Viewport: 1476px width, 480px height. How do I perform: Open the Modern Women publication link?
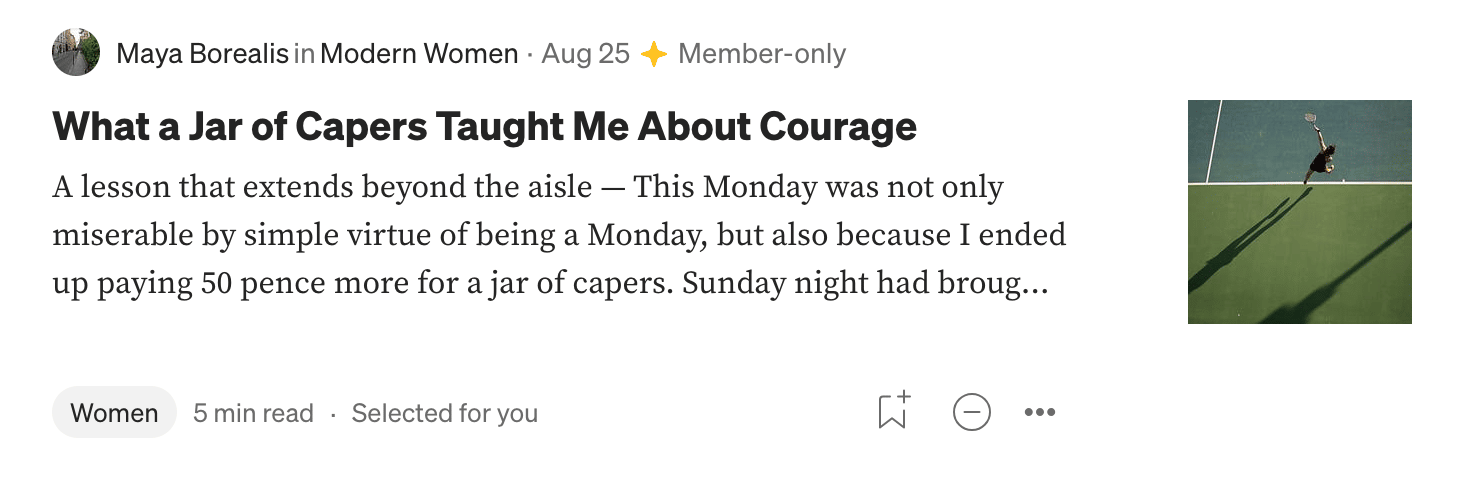coord(419,54)
